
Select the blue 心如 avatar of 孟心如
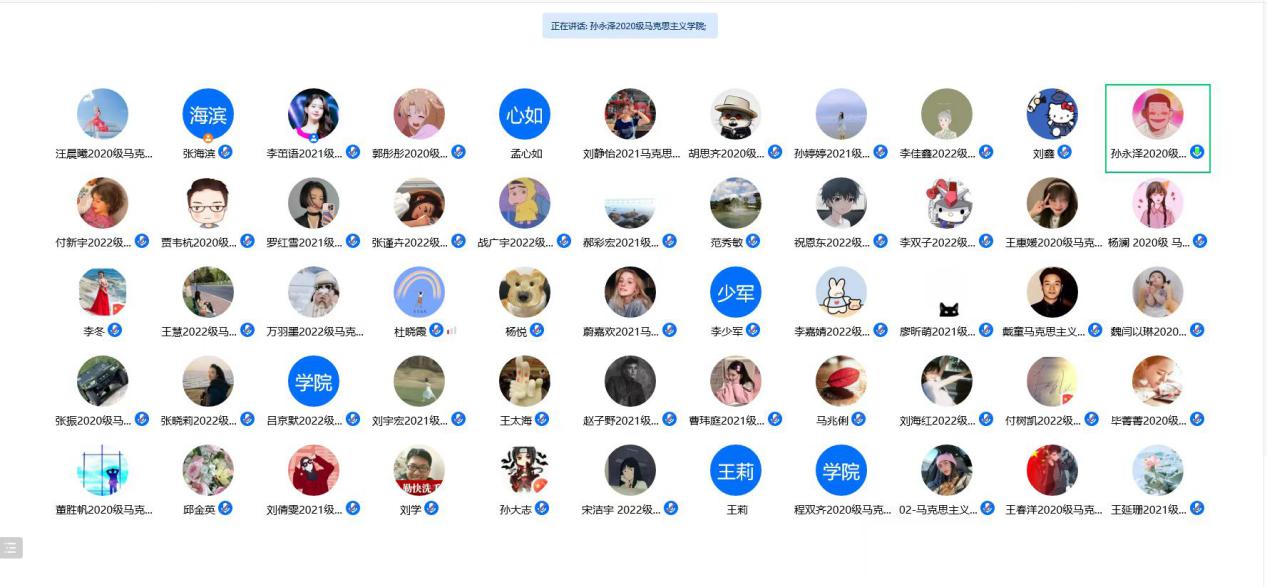tap(524, 114)
